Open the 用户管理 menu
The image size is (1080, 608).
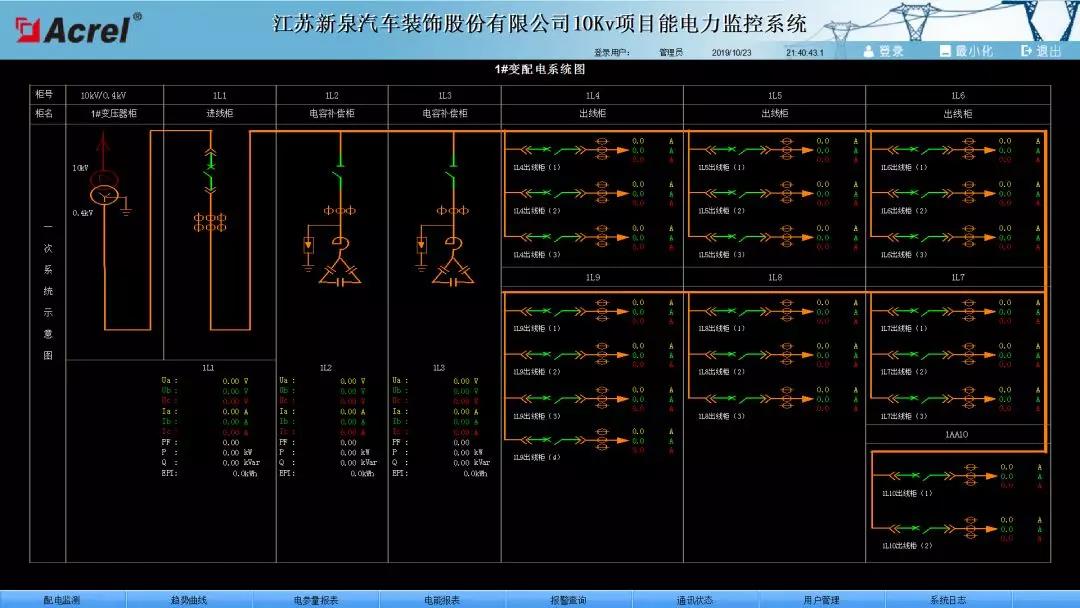(x=821, y=600)
